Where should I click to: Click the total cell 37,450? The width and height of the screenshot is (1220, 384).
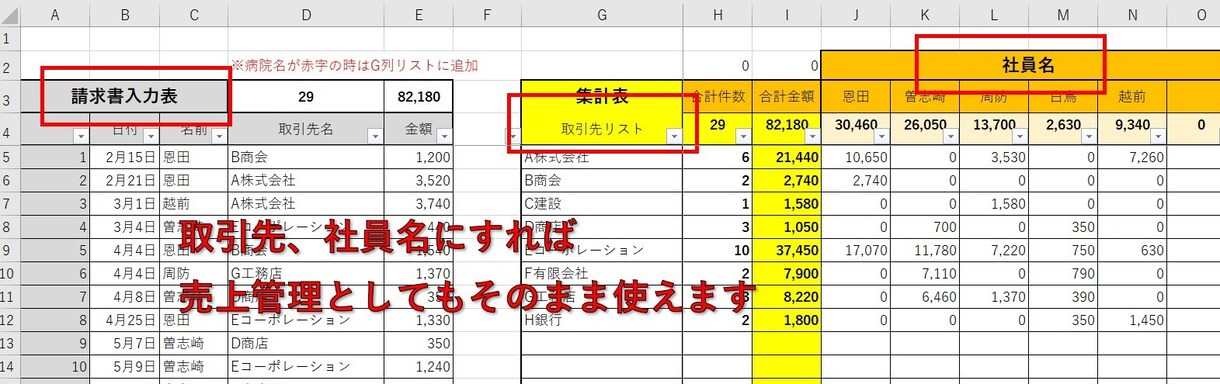pyautogui.click(x=786, y=250)
